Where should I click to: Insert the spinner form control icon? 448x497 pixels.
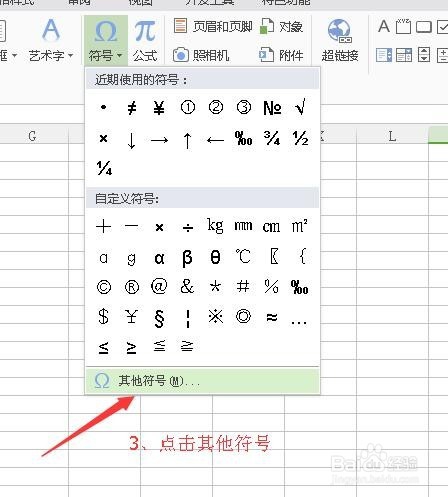pos(424,55)
